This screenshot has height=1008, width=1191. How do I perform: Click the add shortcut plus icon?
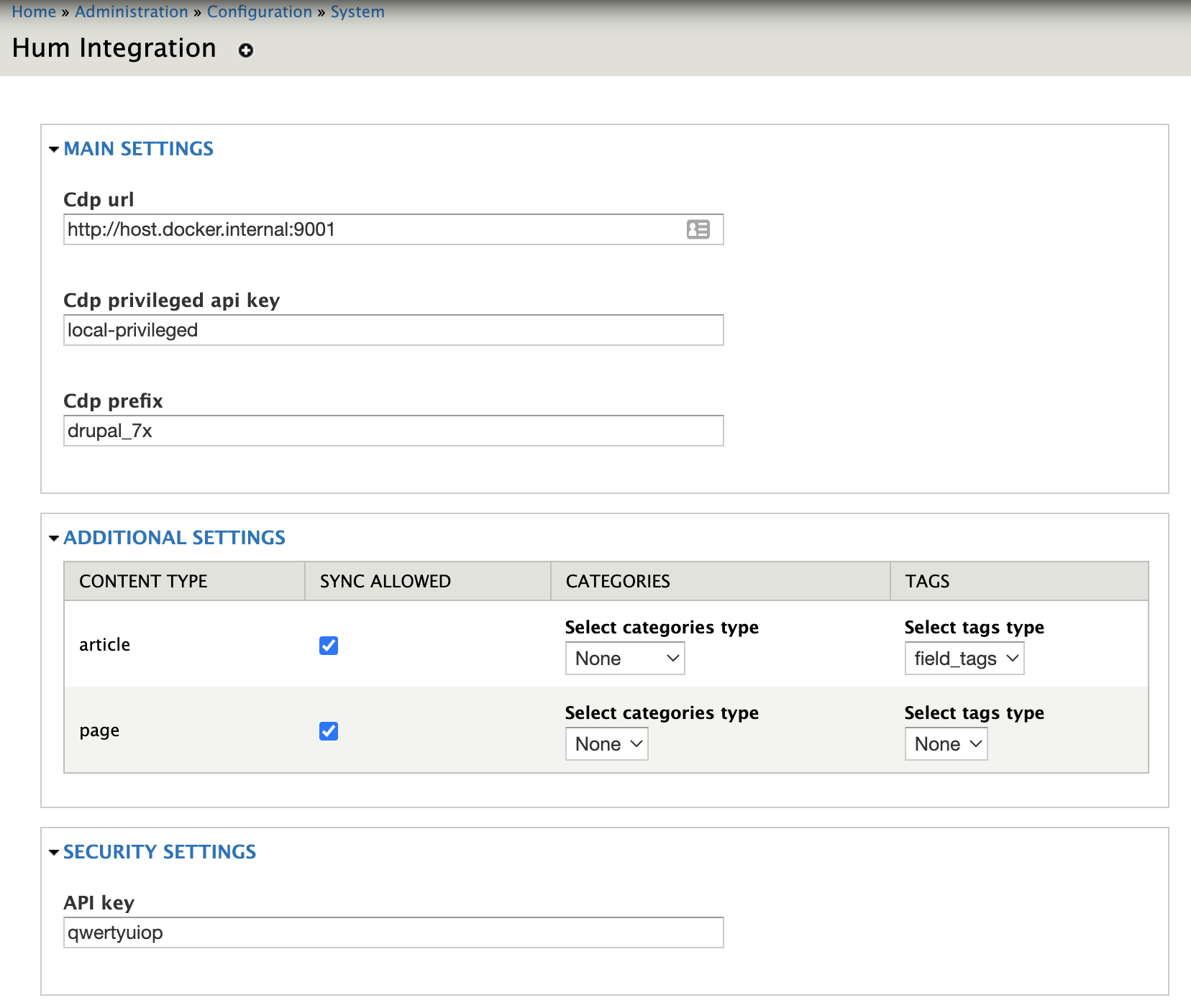(246, 50)
